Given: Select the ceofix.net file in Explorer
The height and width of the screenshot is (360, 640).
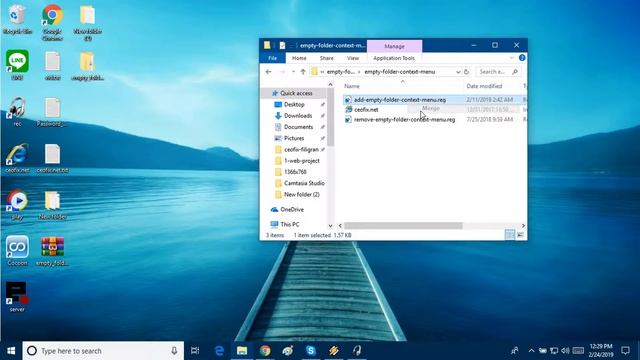Looking at the screenshot, I should coord(366,110).
